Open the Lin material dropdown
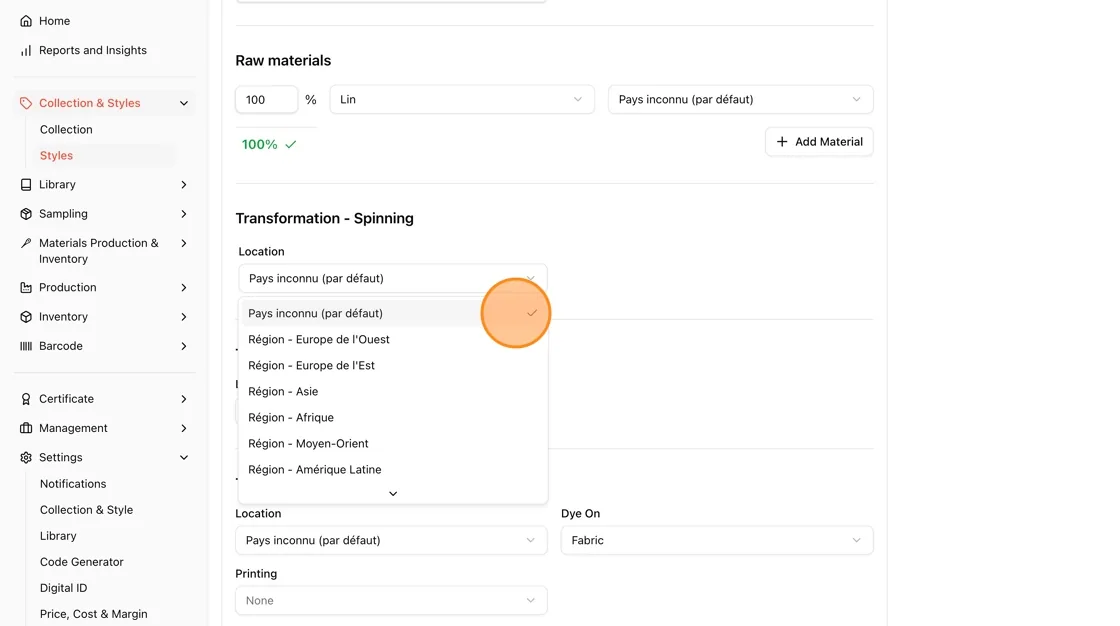 [461, 99]
